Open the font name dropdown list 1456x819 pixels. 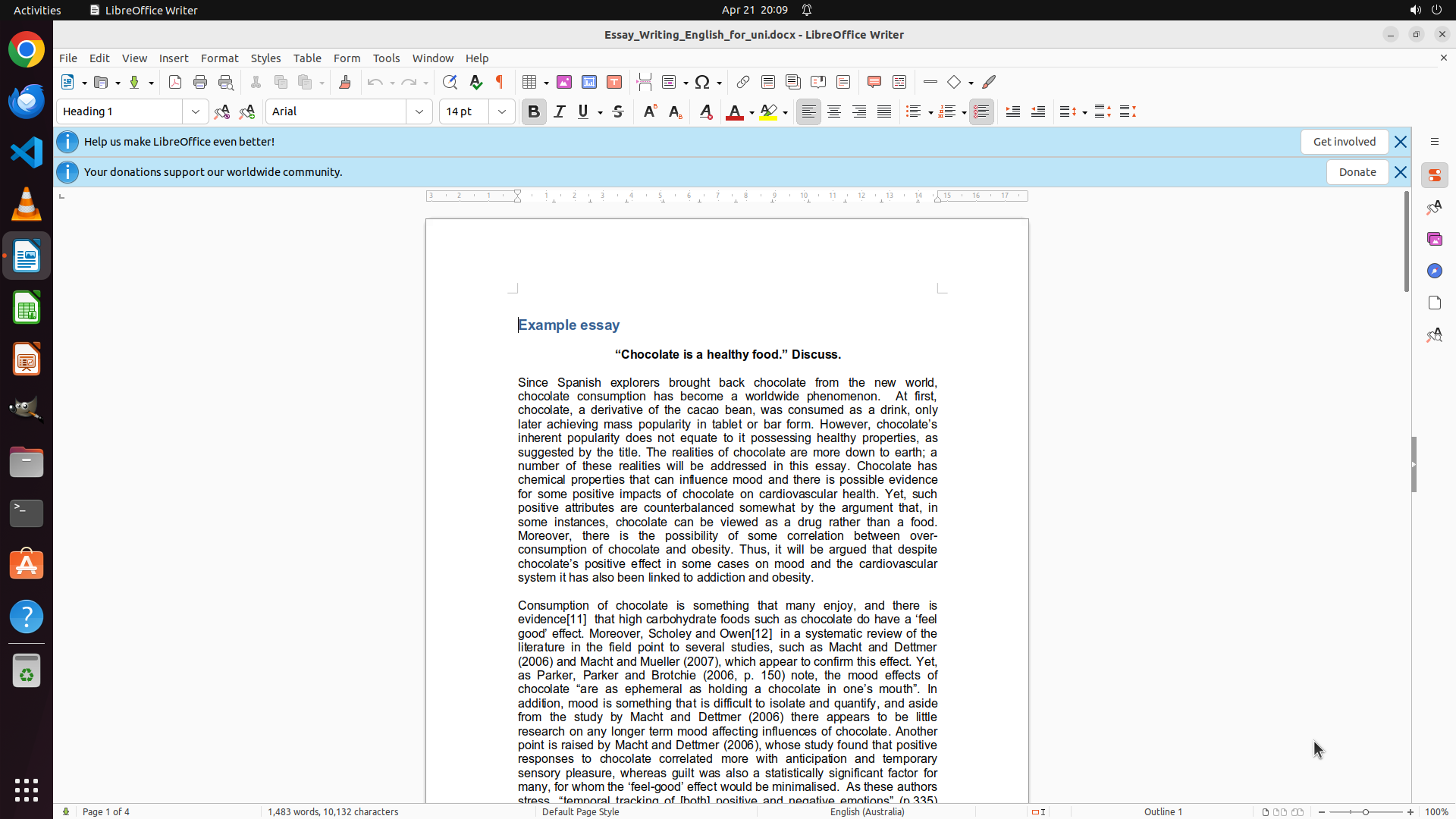[419, 111]
